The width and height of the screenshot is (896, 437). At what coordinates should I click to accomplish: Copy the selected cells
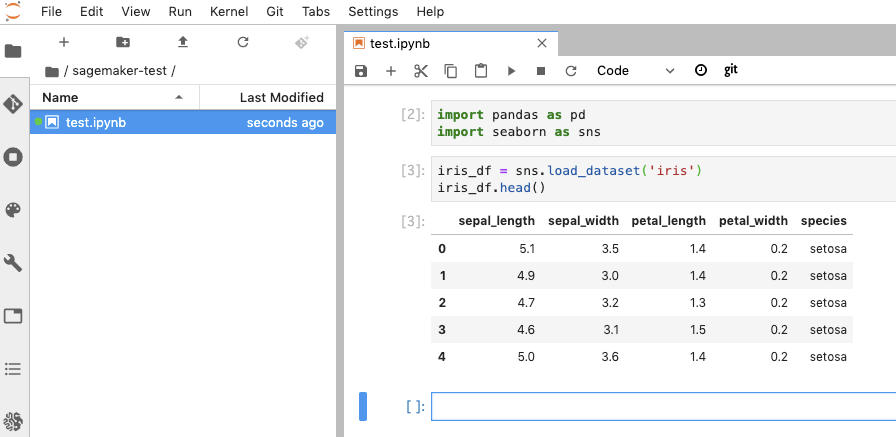click(x=451, y=71)
